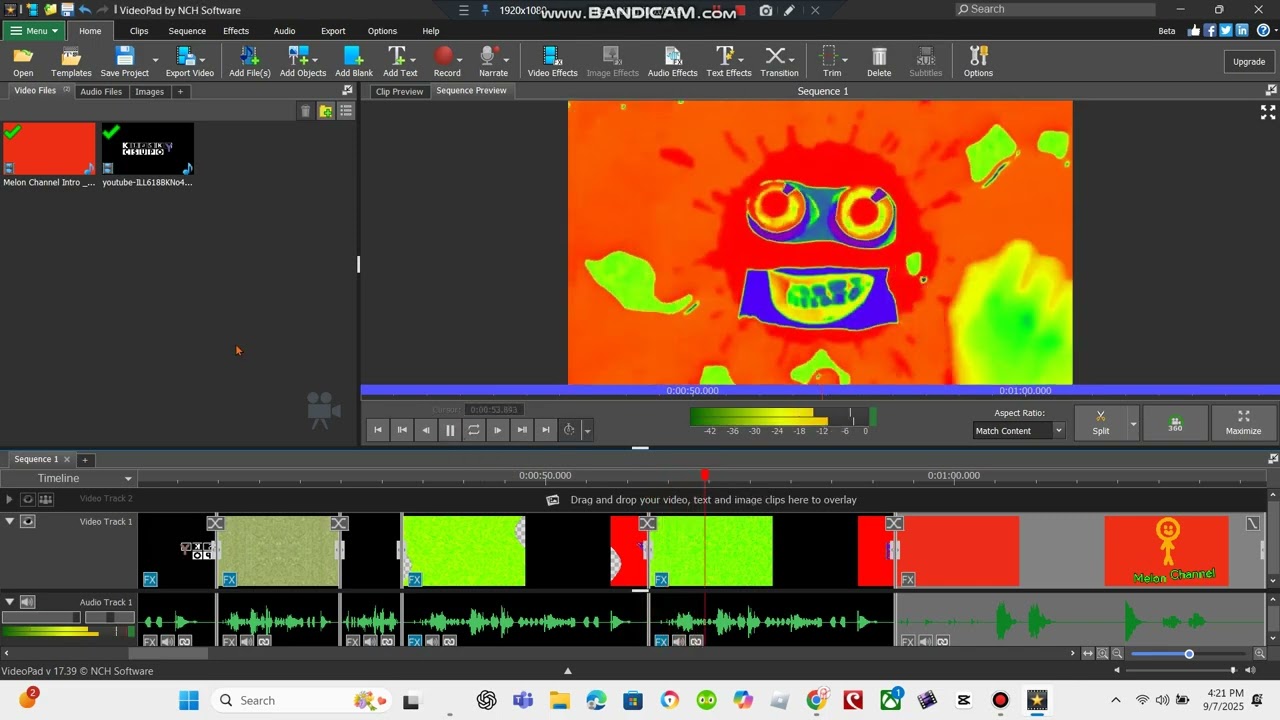Toggle Video Track 2 visibility eye
This screenshot has width=1280, height=720.
tap(28, 499)
